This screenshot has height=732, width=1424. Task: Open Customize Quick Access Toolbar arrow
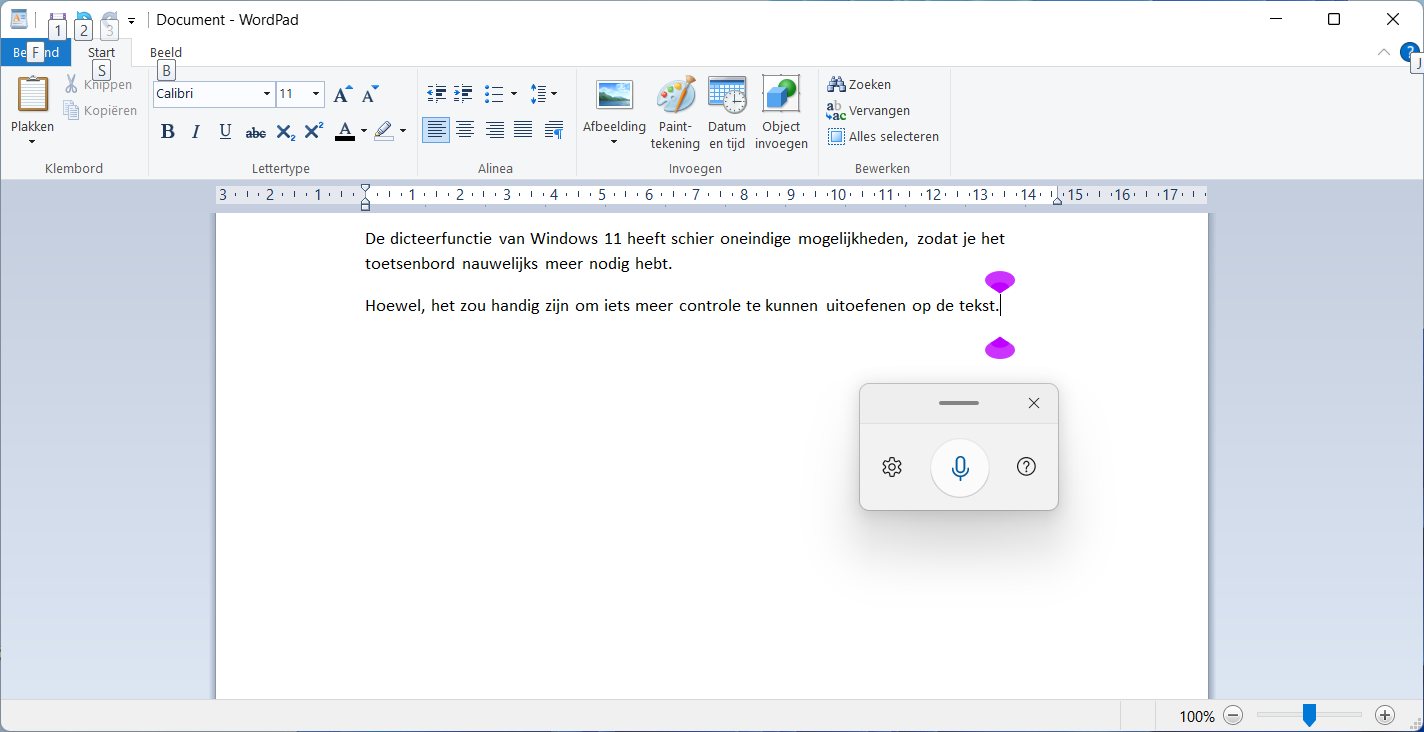pos(131,20)
